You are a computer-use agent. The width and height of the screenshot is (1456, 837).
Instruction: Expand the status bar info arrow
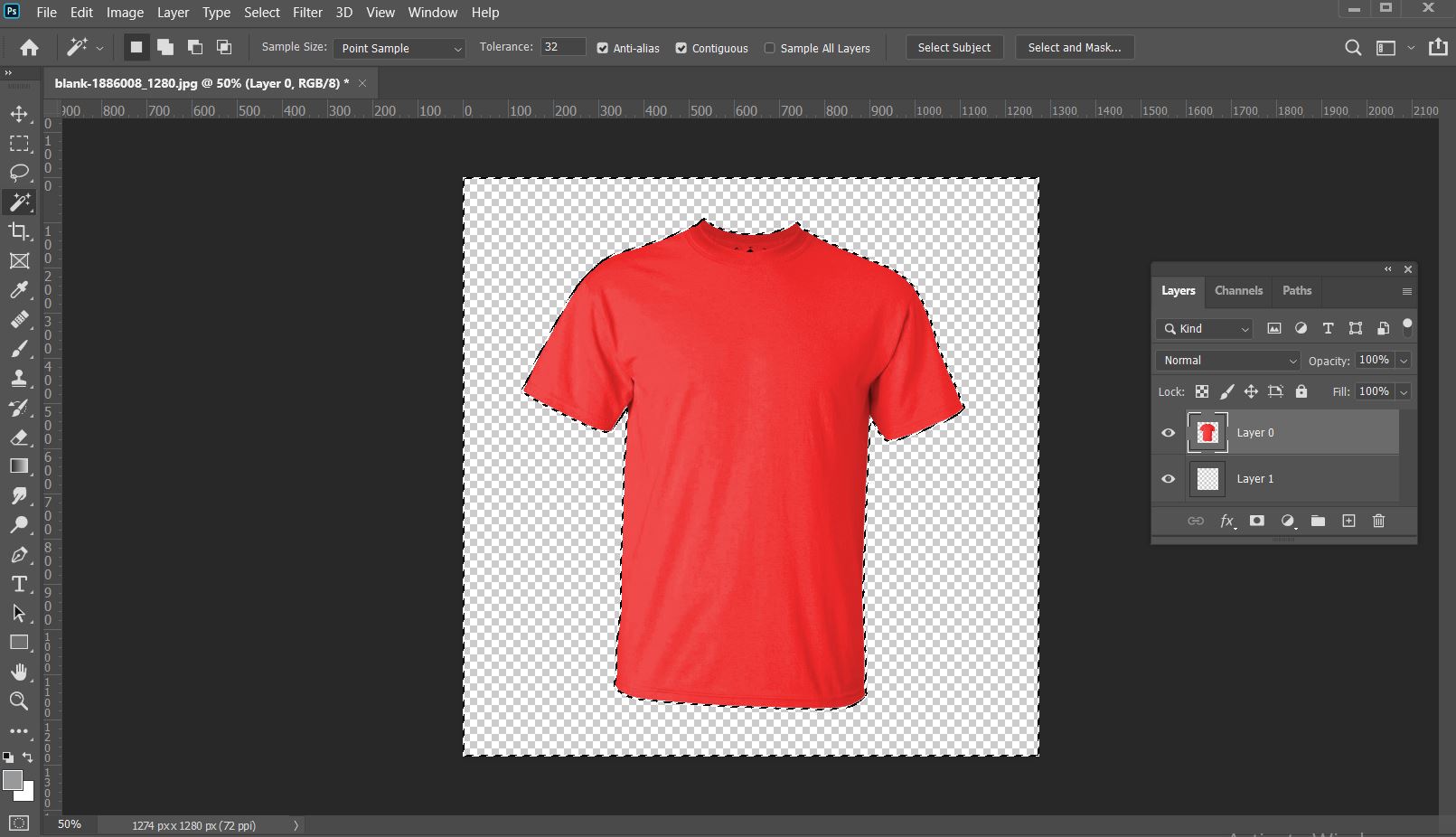296,825
